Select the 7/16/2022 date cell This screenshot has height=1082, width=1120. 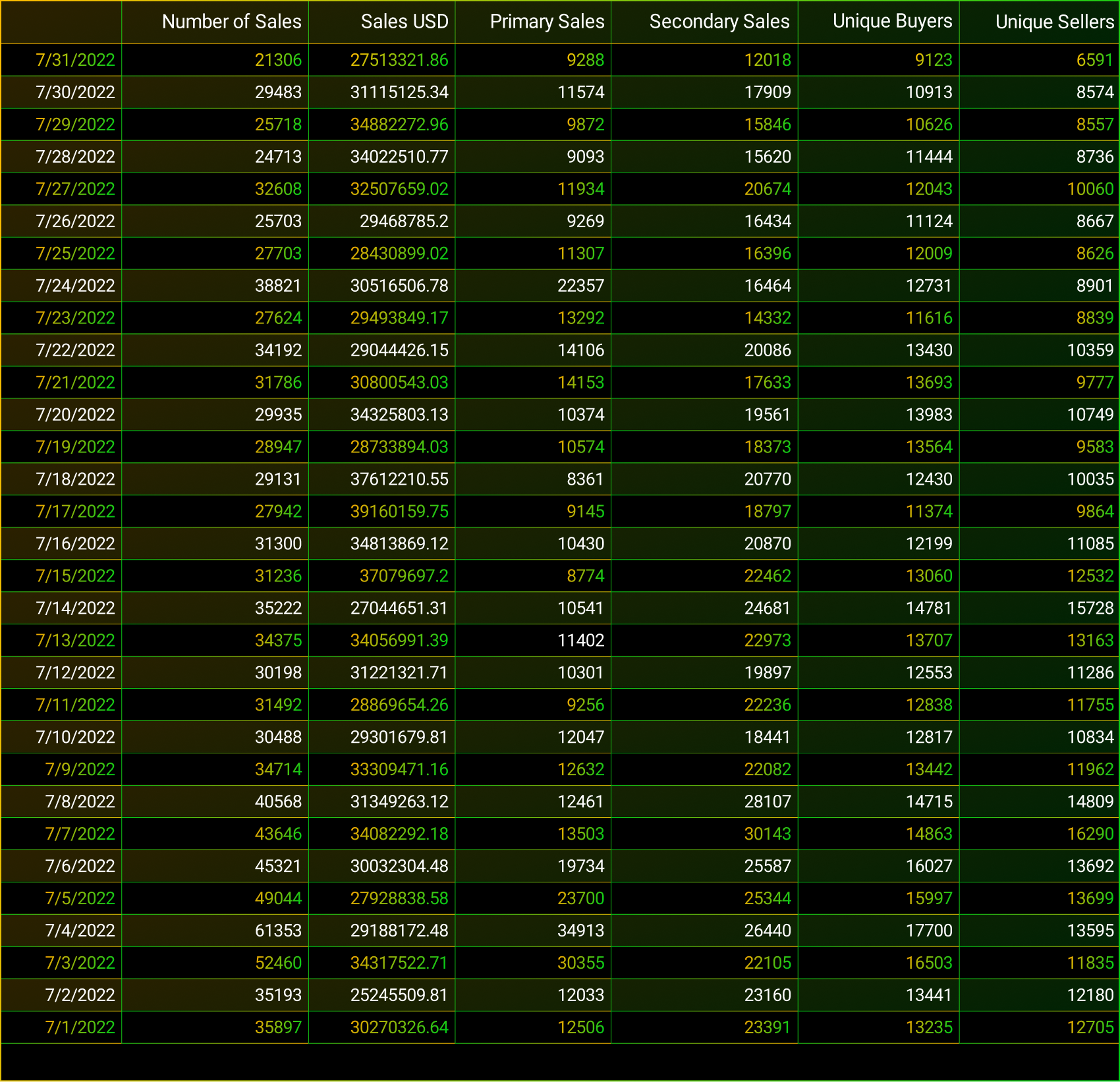click(61, 544)
